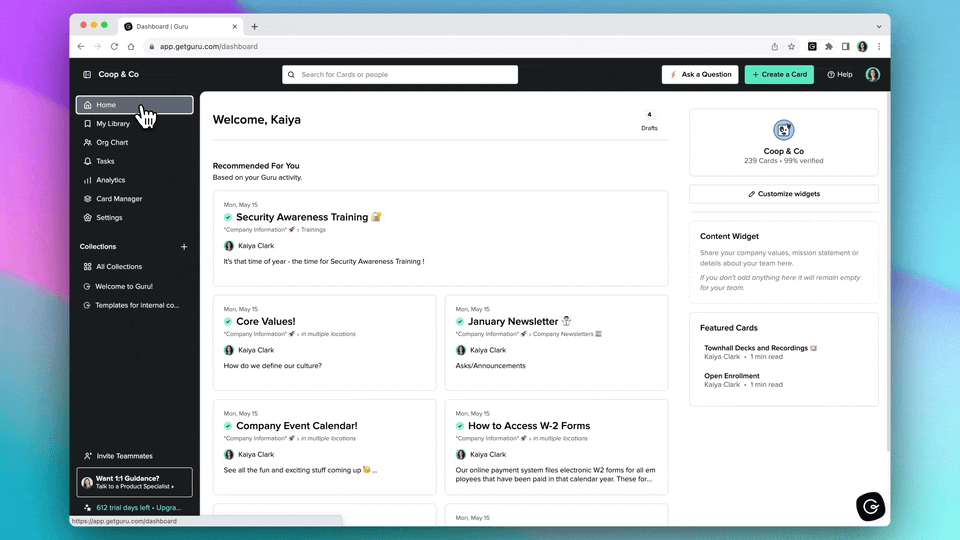The width and height of the screenshot is (960, 540).
Task: Toggle the browser side panel icon
Action: click(846, 47)
